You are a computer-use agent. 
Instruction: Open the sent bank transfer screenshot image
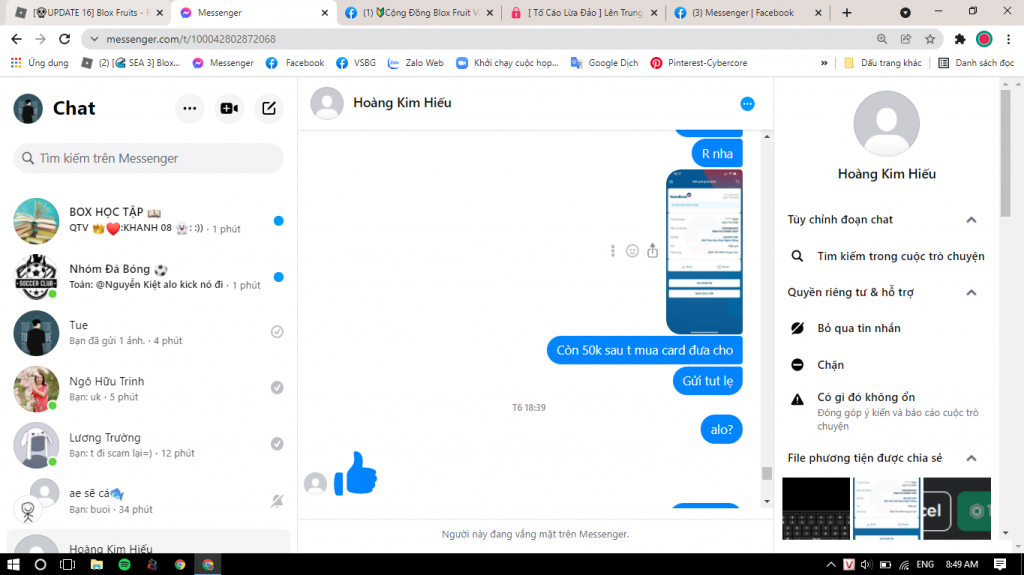click(x=704, y=251)
